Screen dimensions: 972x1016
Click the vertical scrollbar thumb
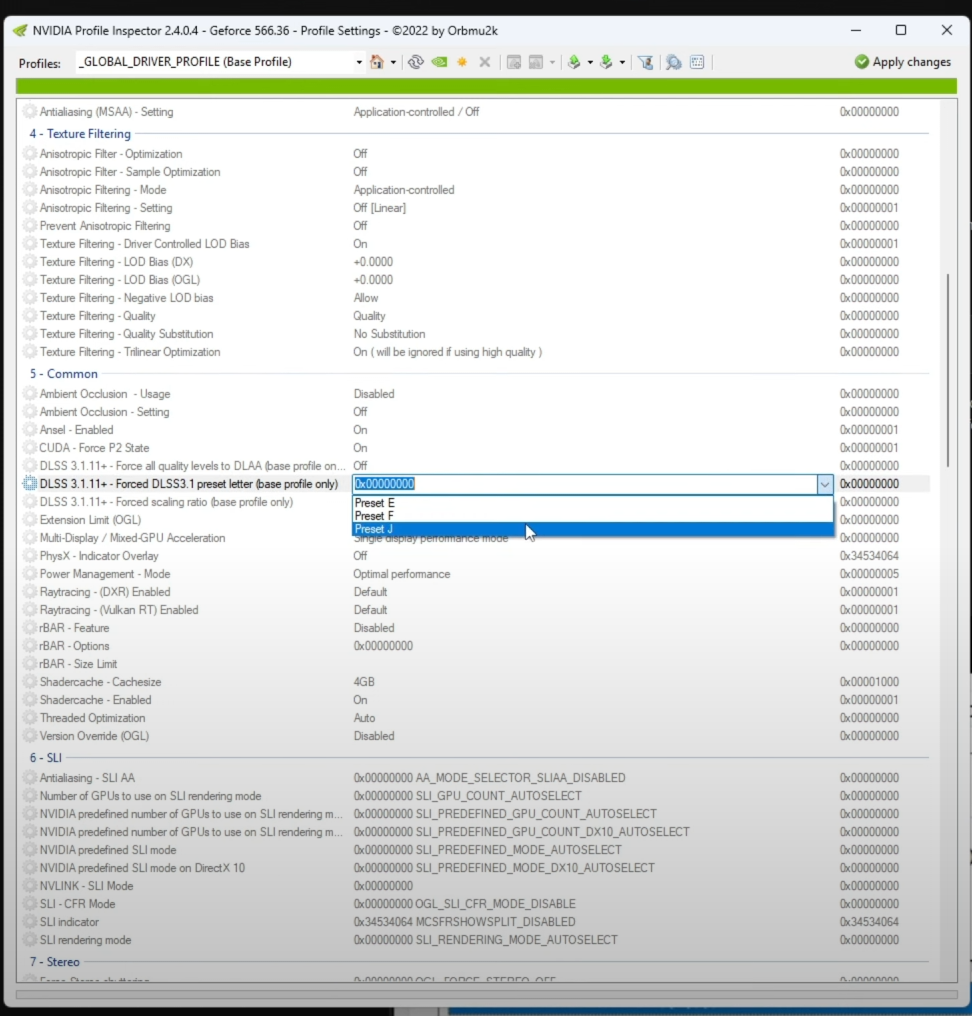tap(947, 360)
